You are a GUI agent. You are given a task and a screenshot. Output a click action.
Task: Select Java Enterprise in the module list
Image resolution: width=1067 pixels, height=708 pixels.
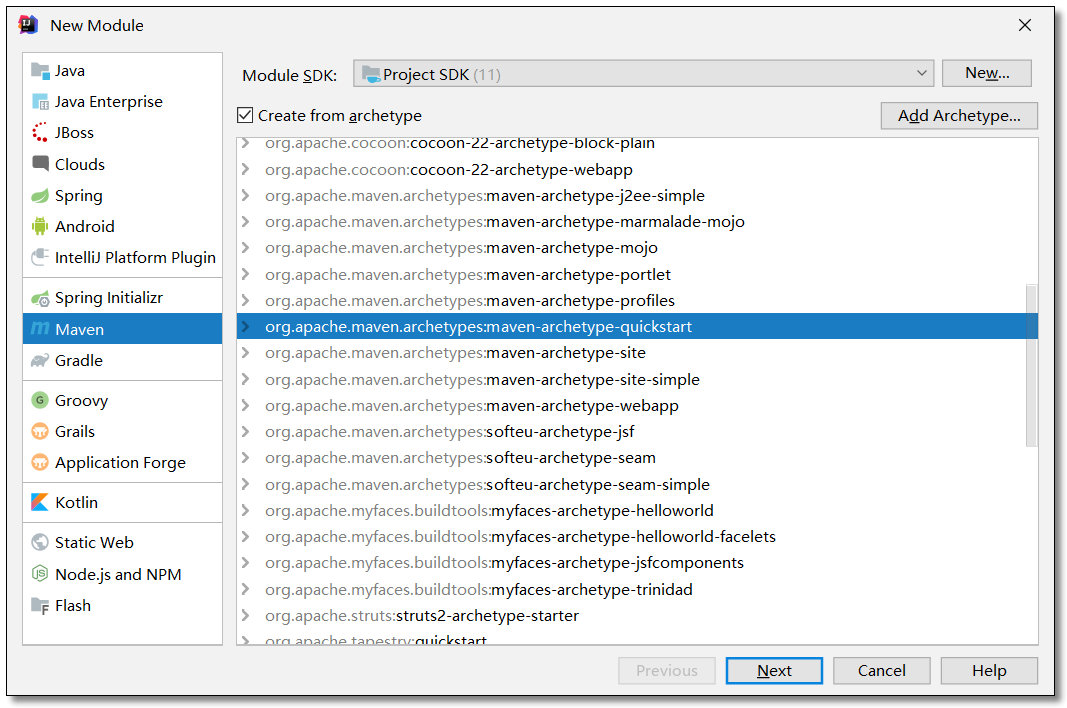pyautogui.click(x=108, y=102)
